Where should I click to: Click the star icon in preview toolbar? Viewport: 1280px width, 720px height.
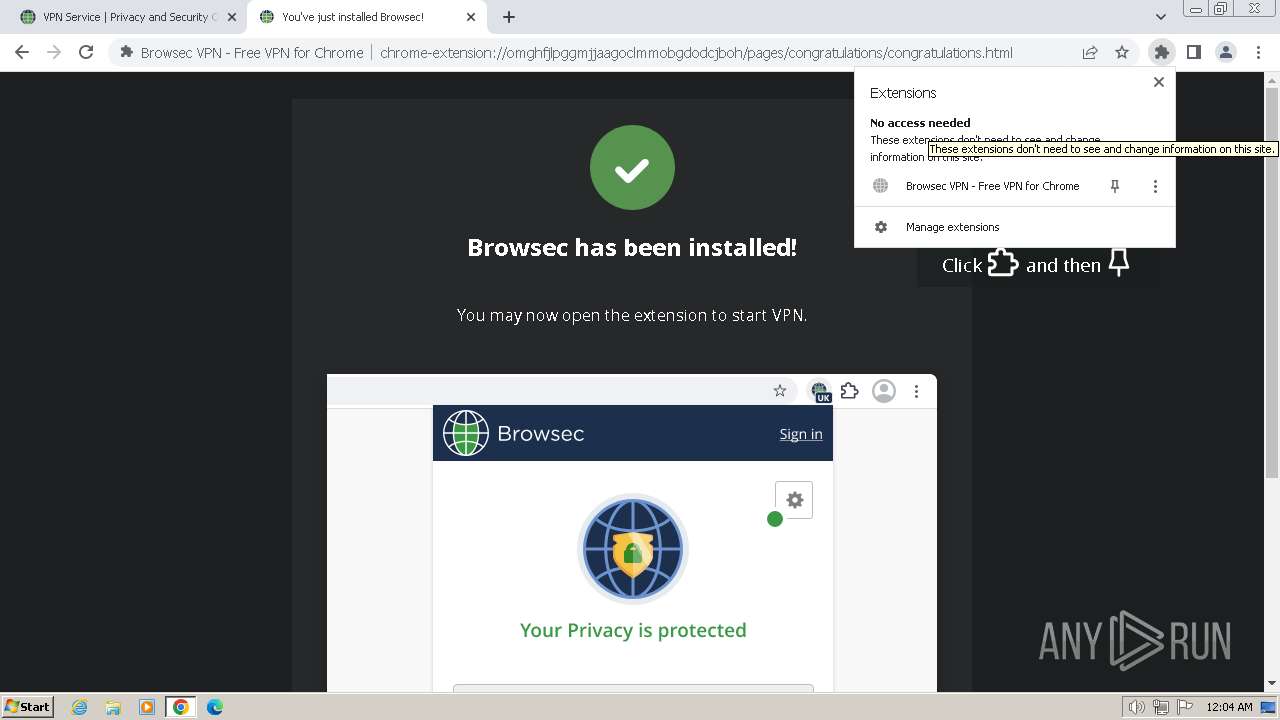click(780, 391)
